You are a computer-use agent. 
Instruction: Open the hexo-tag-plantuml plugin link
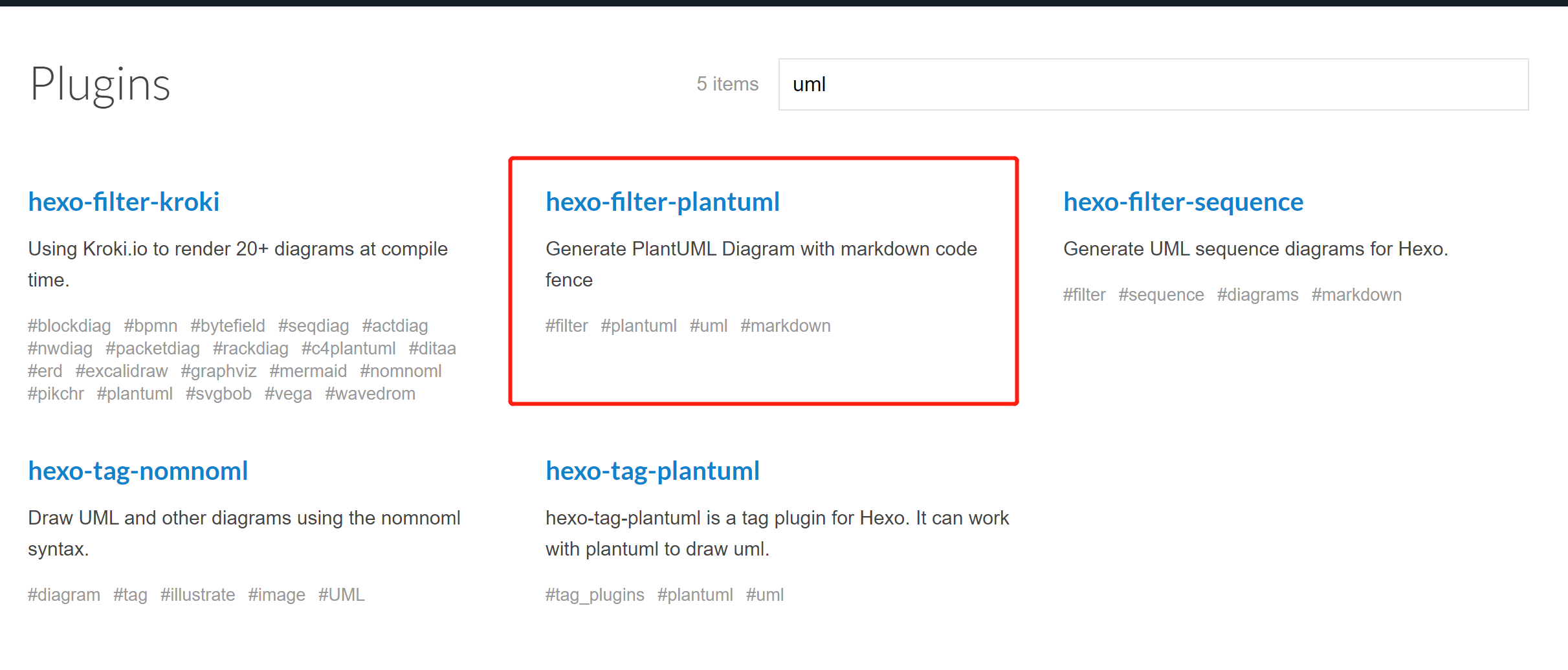point(652,471)
